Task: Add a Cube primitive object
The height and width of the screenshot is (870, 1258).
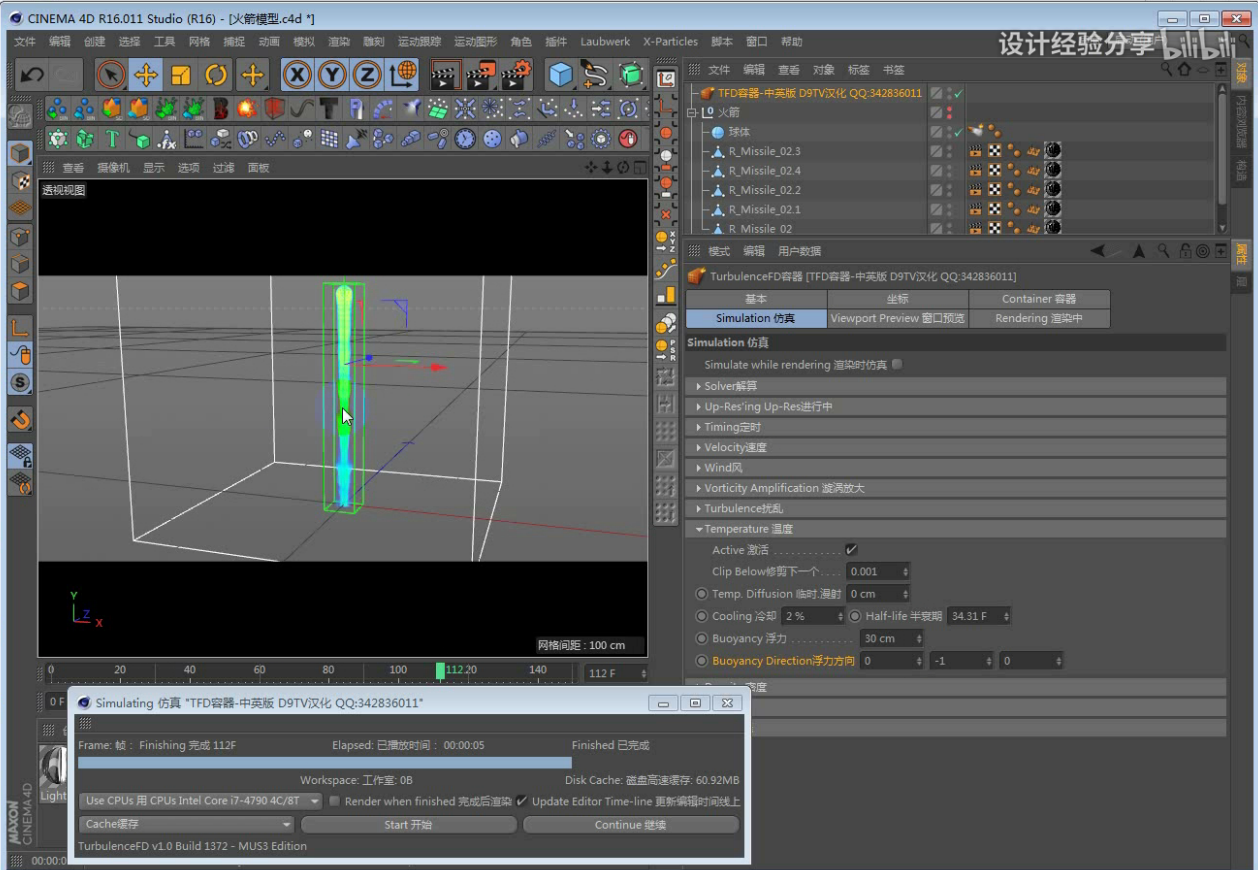Action: click(561, 75)
